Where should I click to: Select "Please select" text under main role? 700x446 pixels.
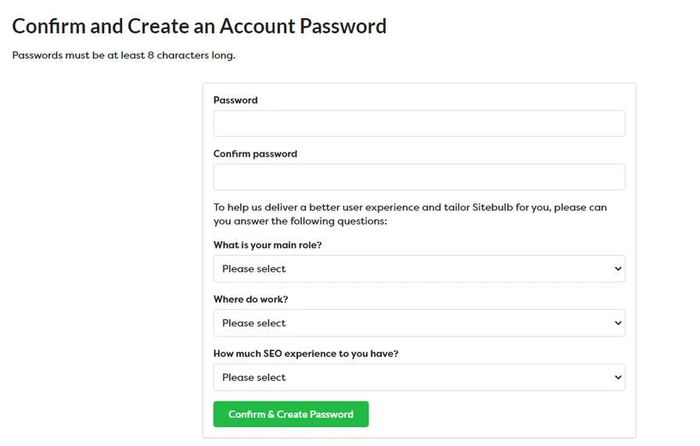(254, 269)
